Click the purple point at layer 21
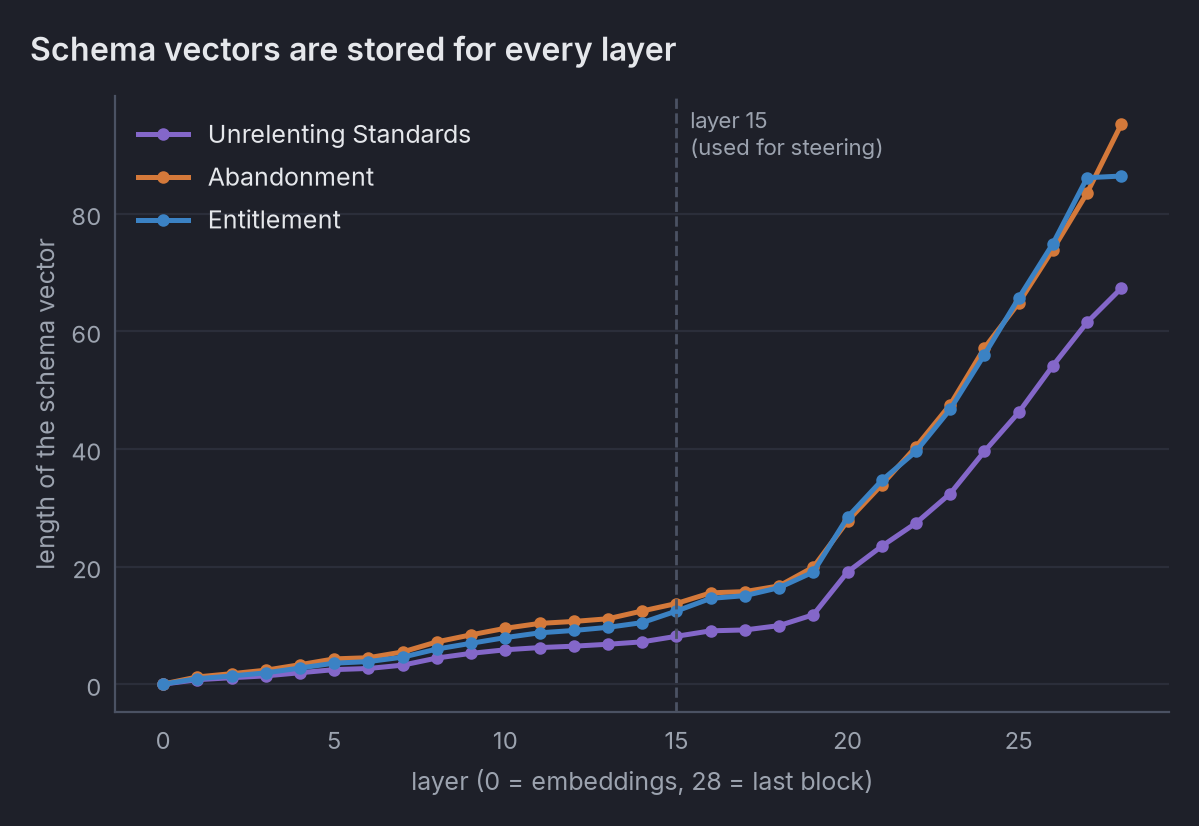Viewport: 1199px width, 826px height. tap(882, 546)
